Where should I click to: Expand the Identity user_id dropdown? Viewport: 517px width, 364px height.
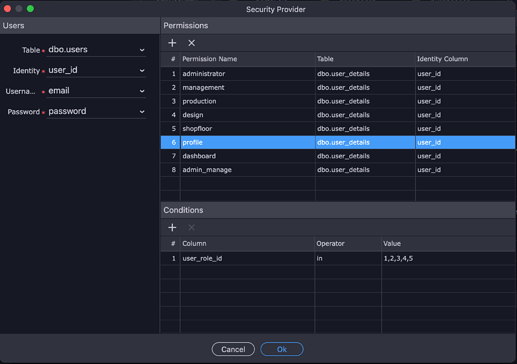pyautogui.click(x=96, y=70)
